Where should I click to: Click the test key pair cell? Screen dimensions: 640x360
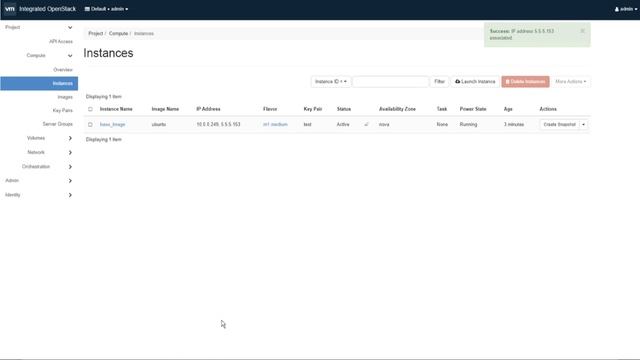[x=307, y=124]
